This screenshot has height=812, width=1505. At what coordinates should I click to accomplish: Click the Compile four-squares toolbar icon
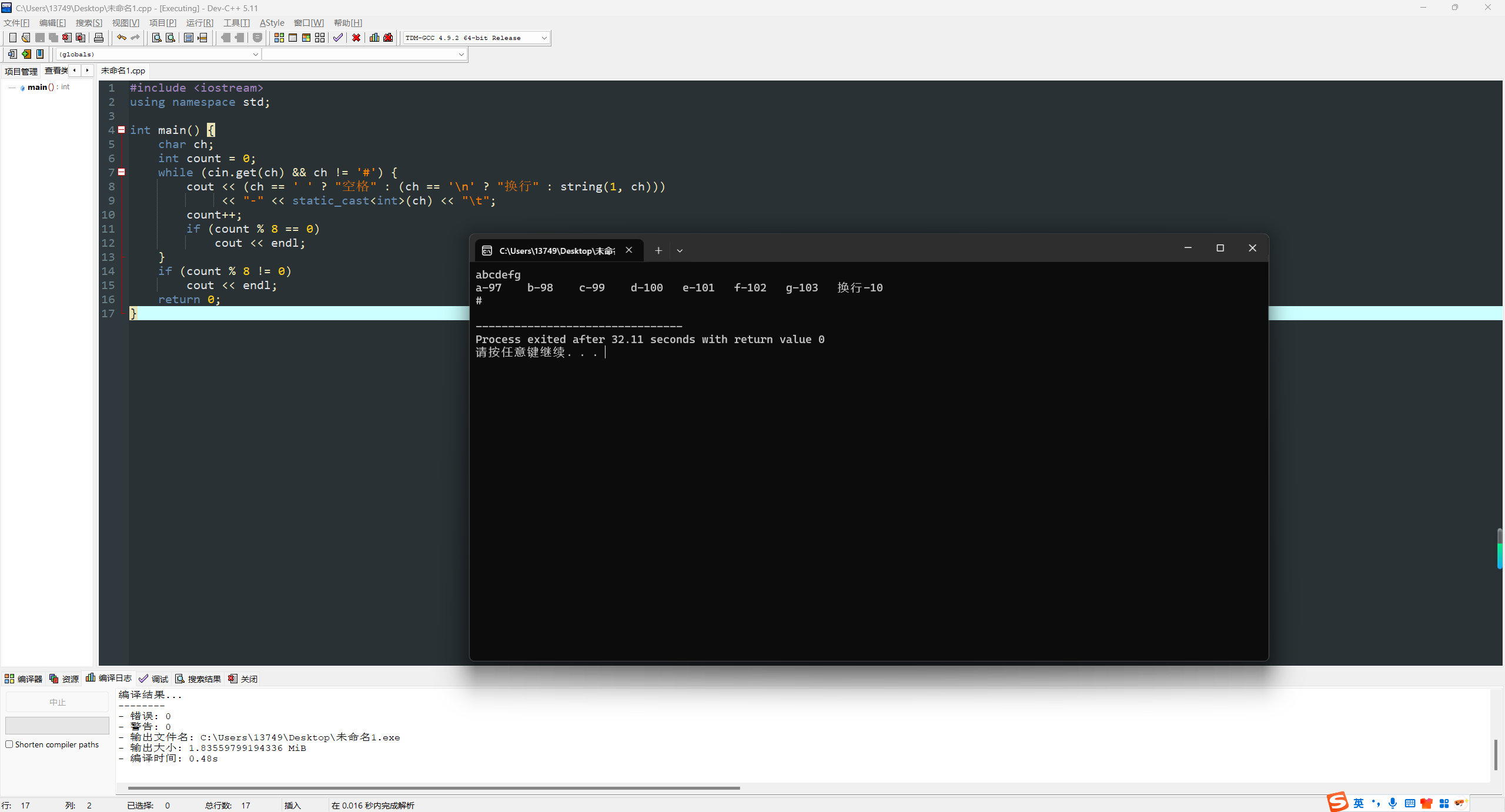(279, 38)
